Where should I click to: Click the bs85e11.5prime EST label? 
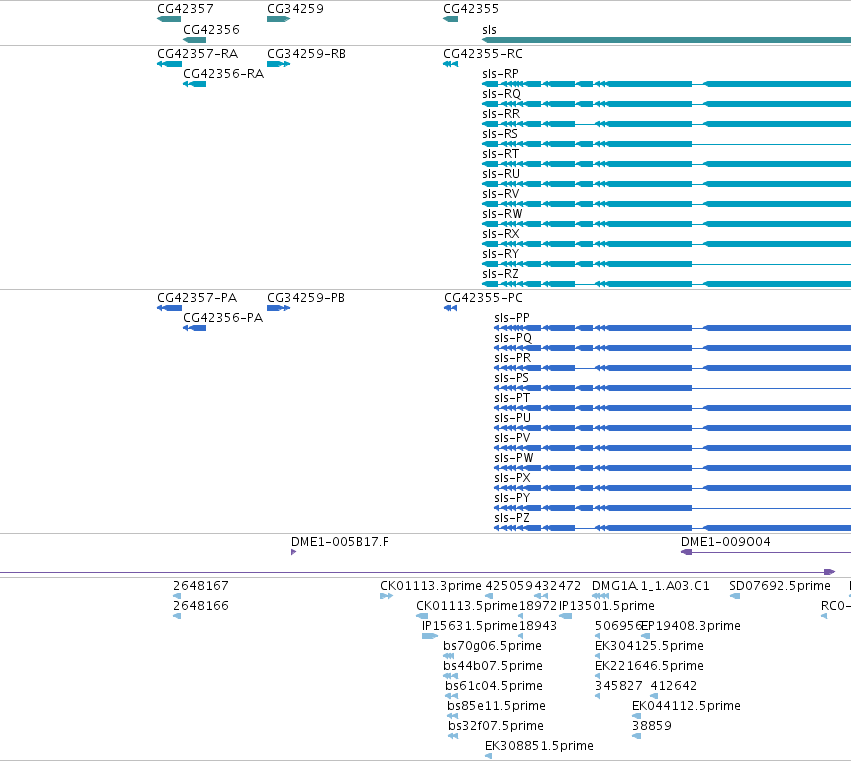click(497, 706)
